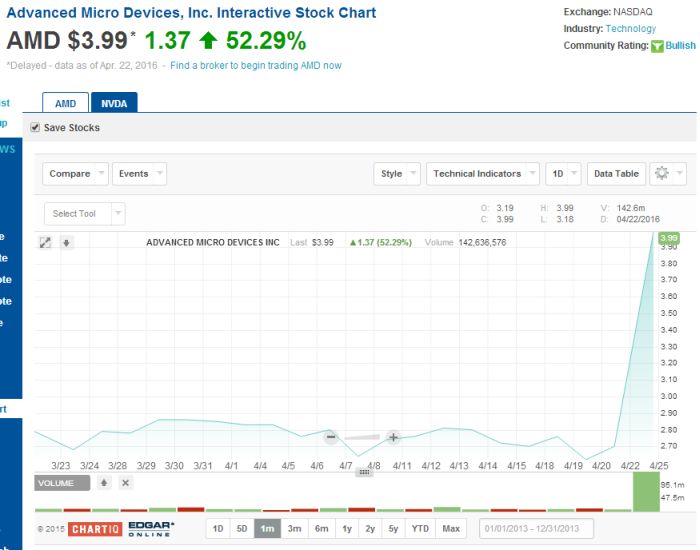This screenshot has width=700, height=550.
Task: Select the 1m range button
Action: coord(267,529)
